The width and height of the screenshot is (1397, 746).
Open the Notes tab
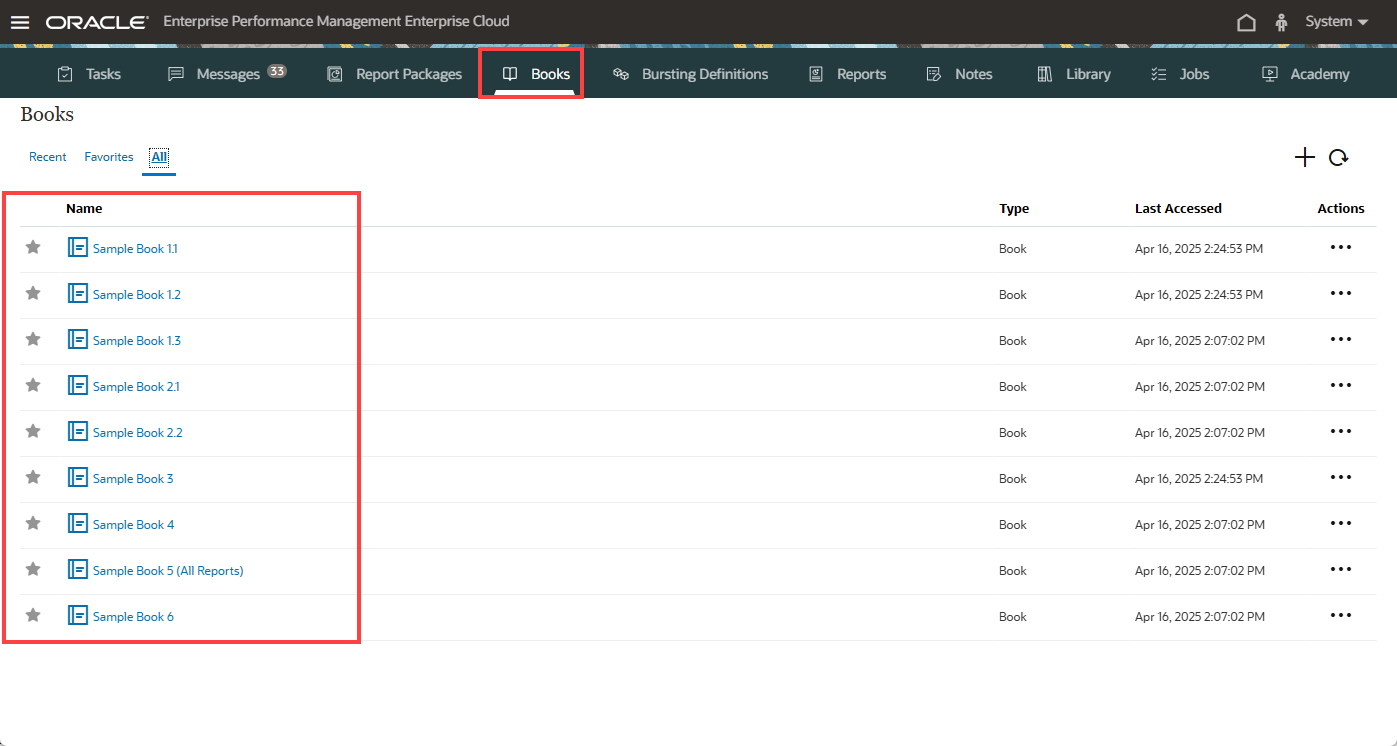(959, 74)
